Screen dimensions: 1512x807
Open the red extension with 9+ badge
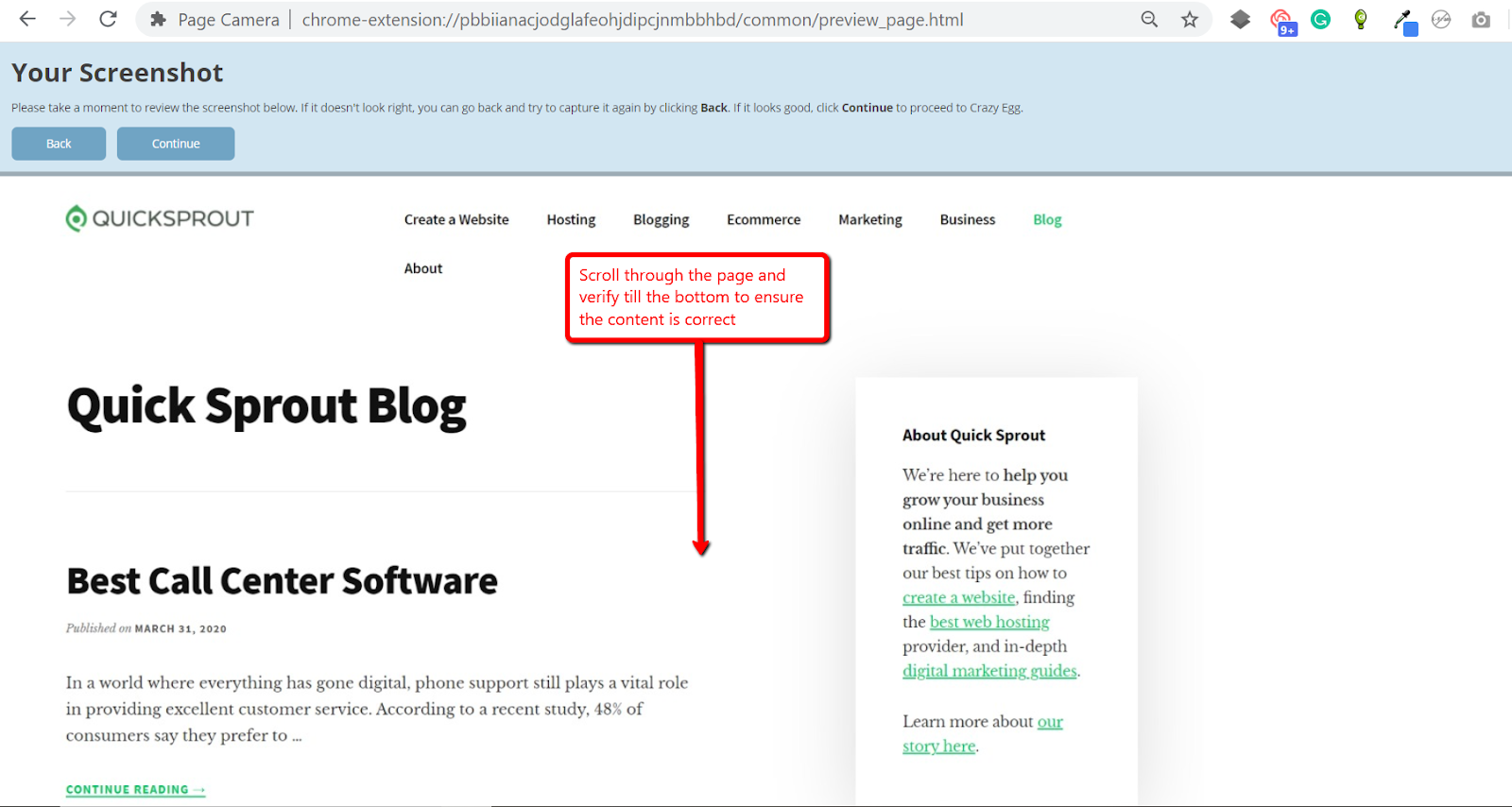tap(1282, 21)
